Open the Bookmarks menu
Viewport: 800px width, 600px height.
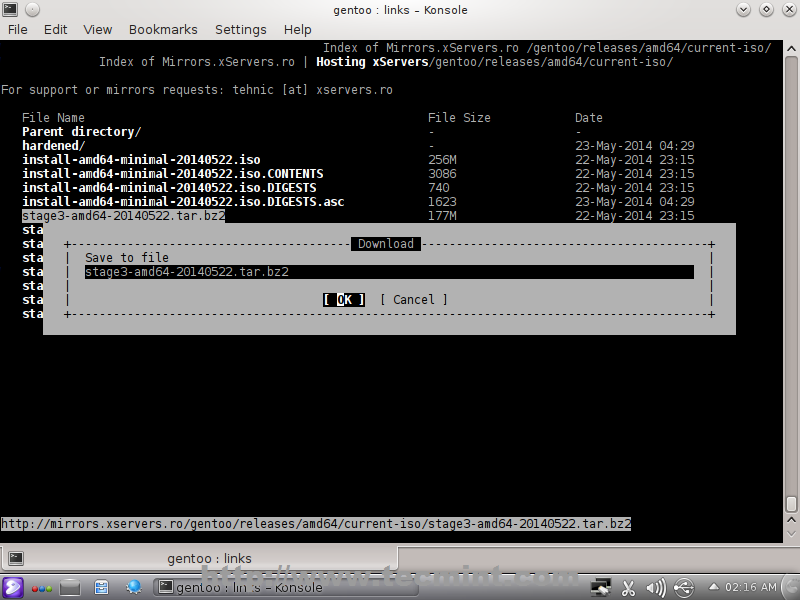(163, 29)
